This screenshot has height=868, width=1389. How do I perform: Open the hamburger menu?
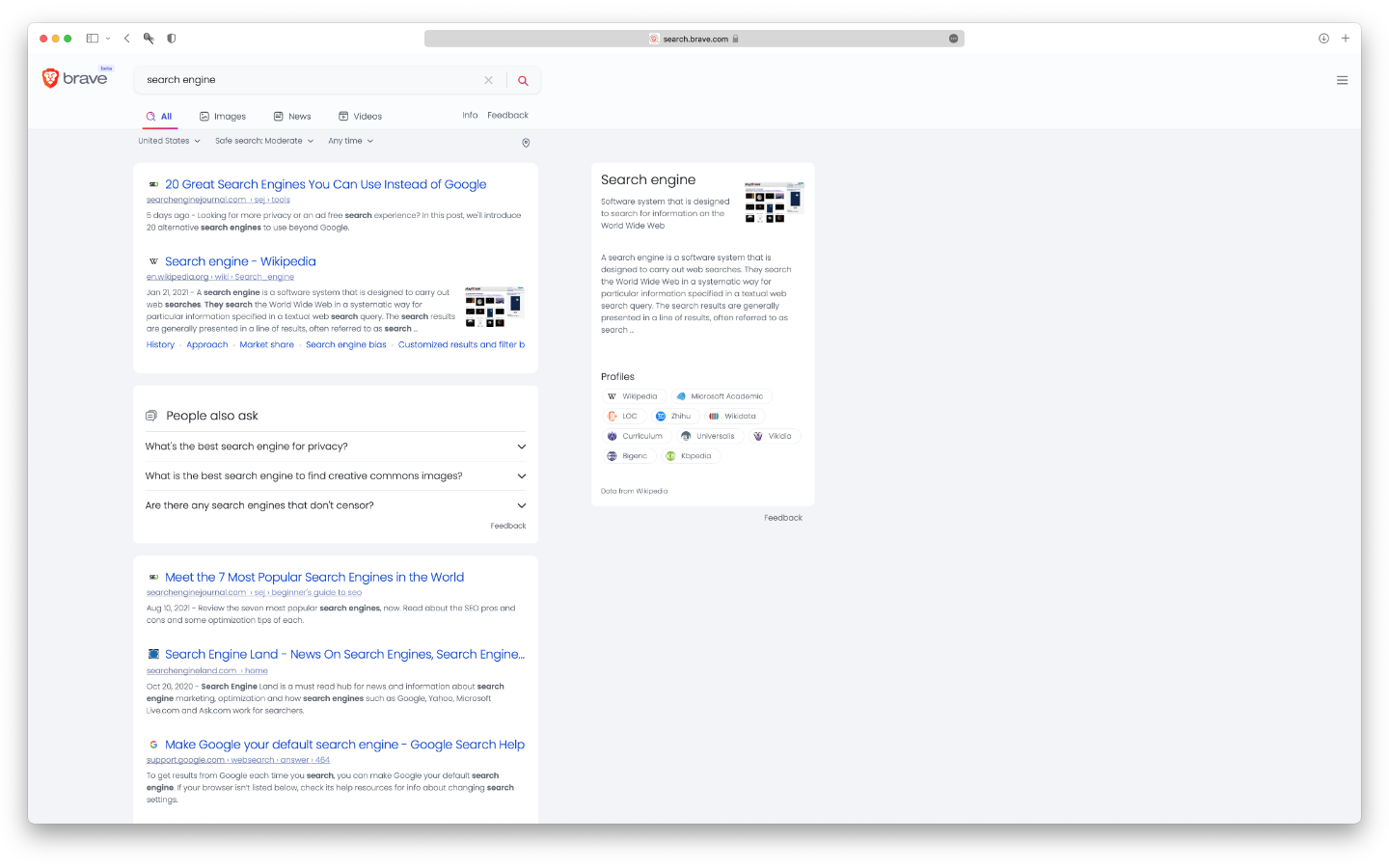1342,80
